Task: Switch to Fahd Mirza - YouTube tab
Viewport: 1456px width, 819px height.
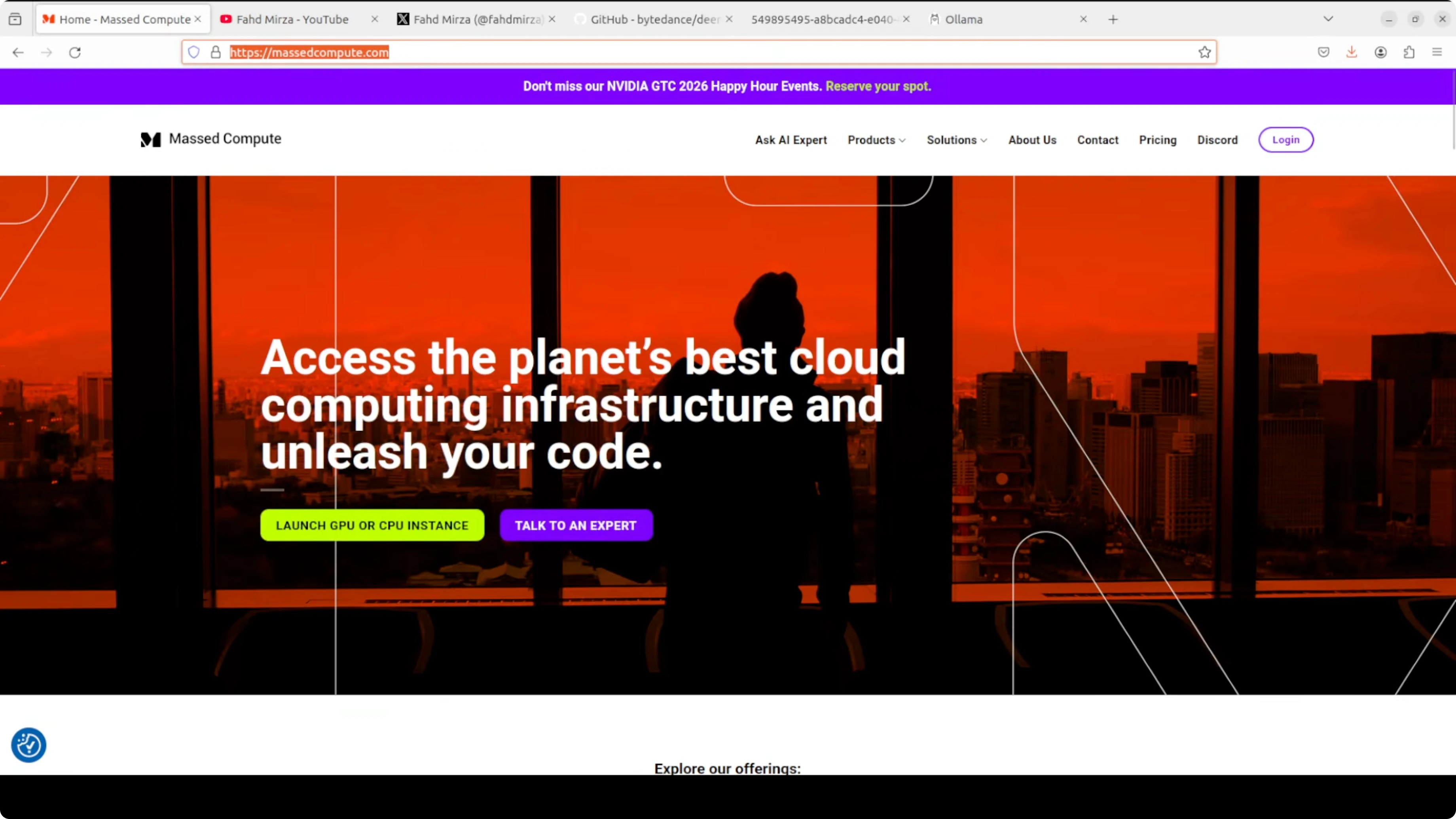Action: click(x=292, y=19)
